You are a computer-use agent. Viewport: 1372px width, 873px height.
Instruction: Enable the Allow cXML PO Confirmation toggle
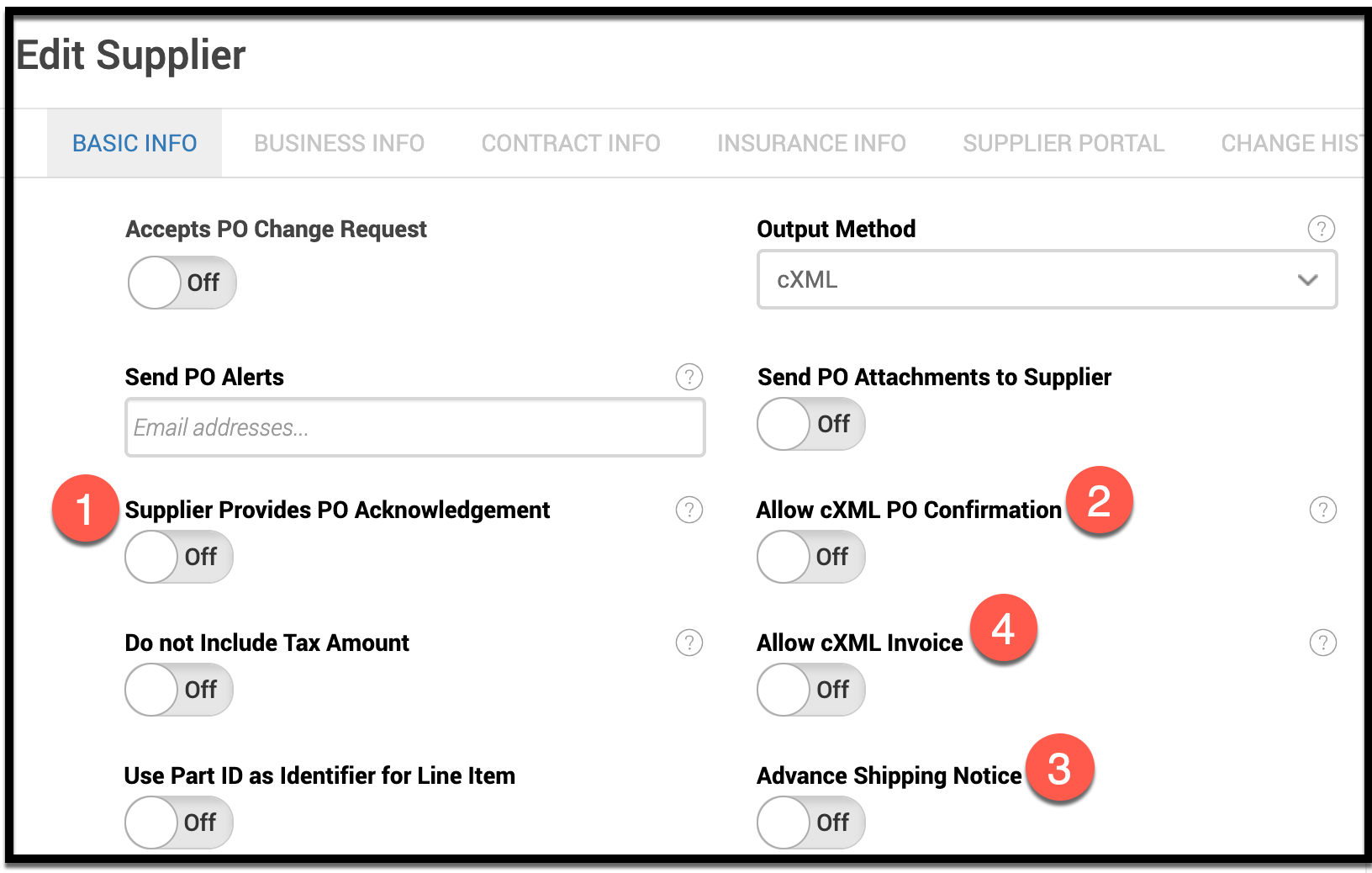tap(810, 557)
